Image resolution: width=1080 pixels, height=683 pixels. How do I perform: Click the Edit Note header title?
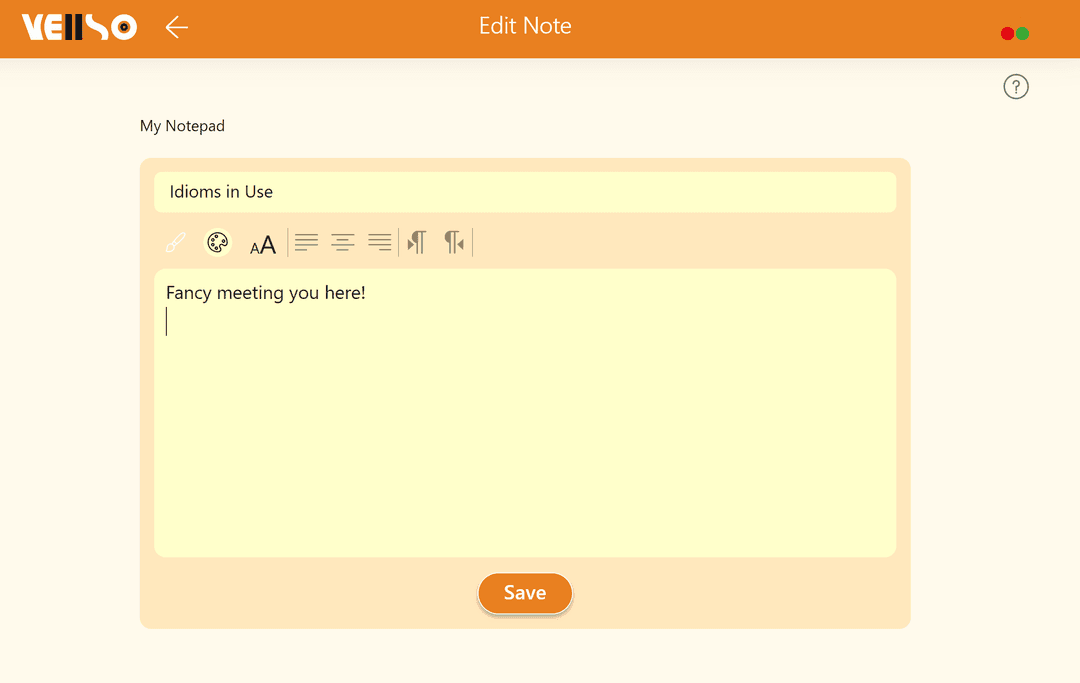click(525, 26)
